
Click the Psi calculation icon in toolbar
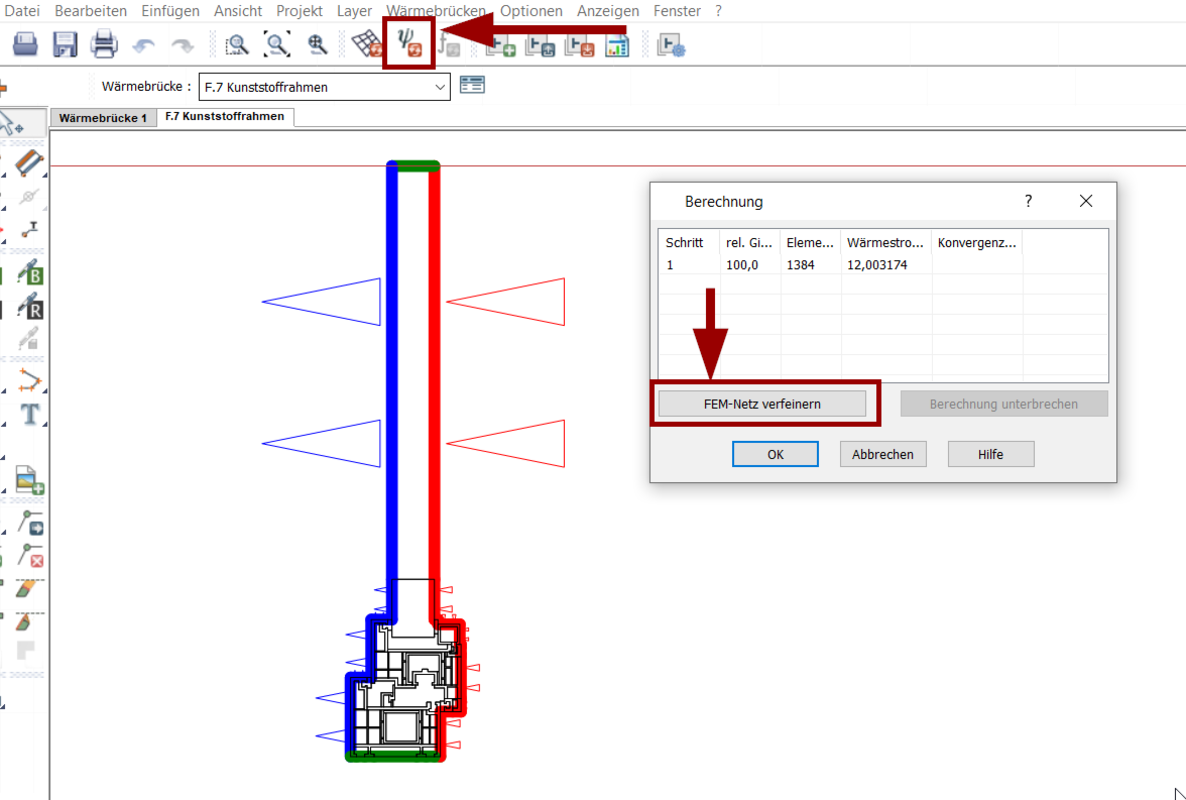(x=409, y=44)
